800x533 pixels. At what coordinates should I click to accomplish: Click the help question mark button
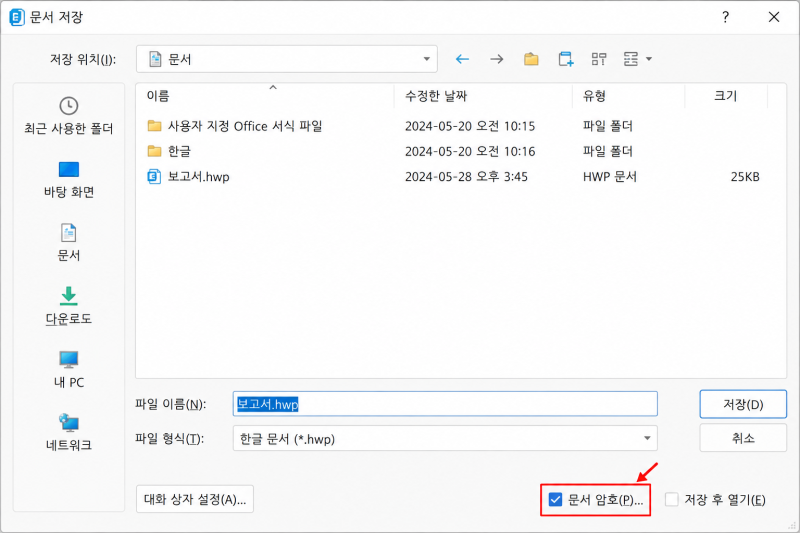(x=725, y=17)
